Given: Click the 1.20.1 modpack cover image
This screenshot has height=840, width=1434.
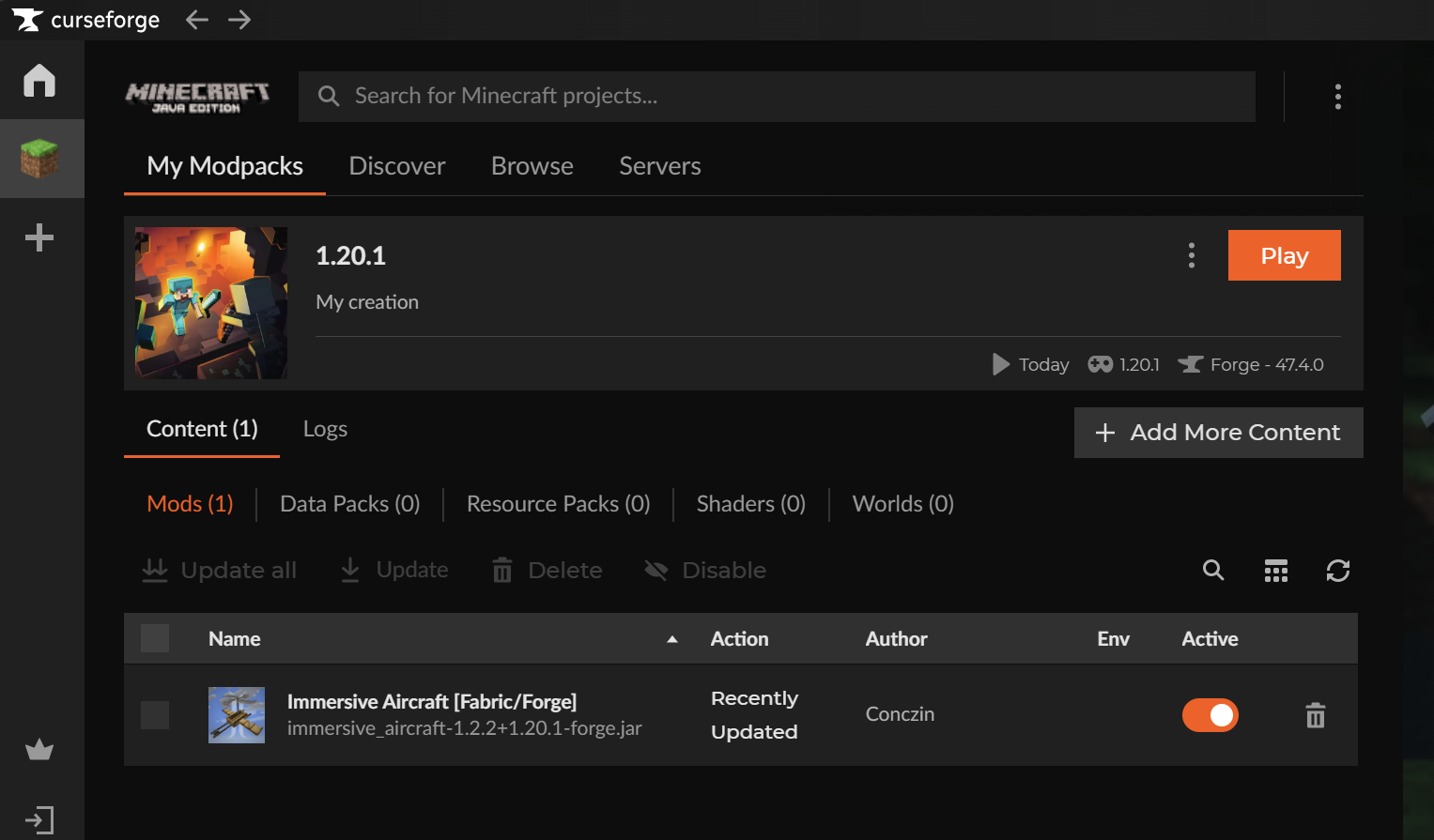Looking at the screenshot, I should [211, 303].
